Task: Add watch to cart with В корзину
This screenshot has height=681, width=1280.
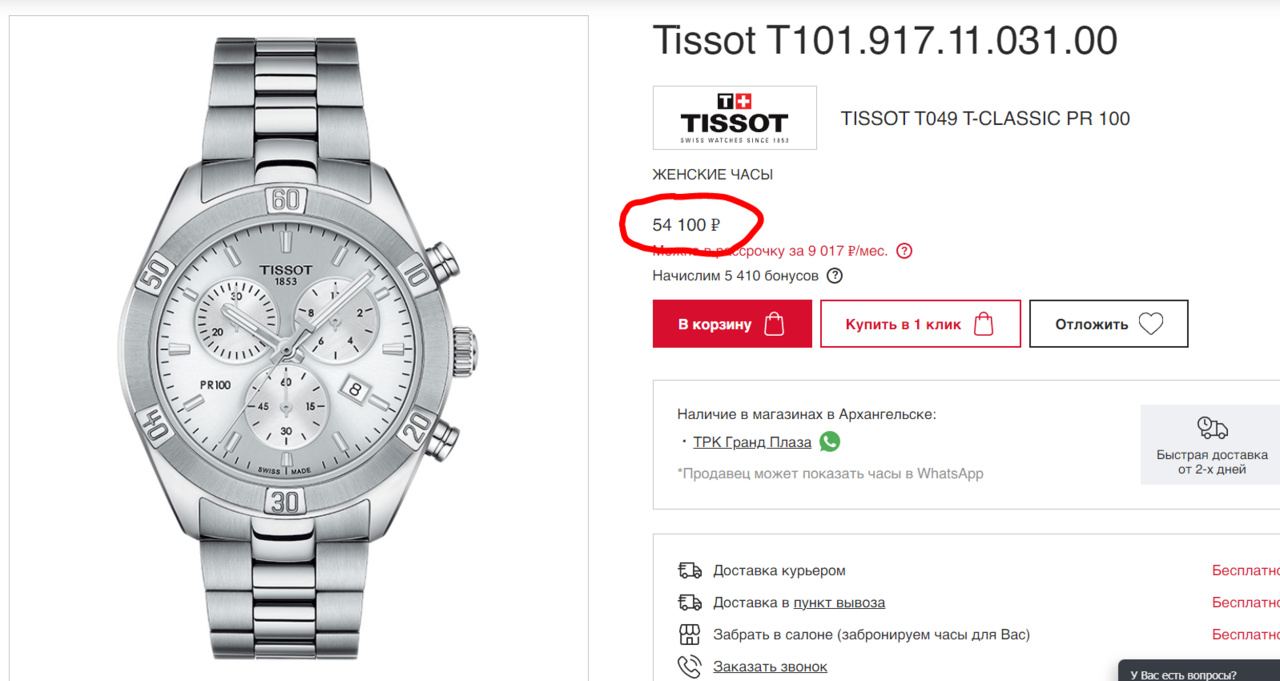Action: coord(731,324)
